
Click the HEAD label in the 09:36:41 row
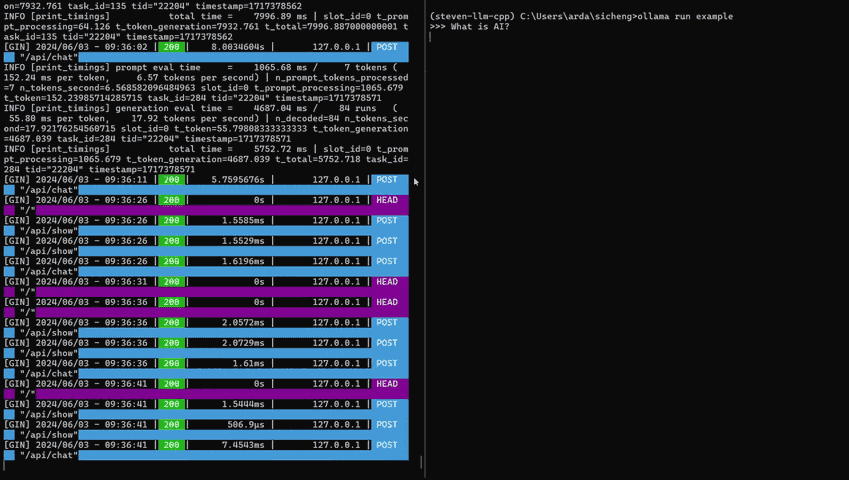(387, 384)
